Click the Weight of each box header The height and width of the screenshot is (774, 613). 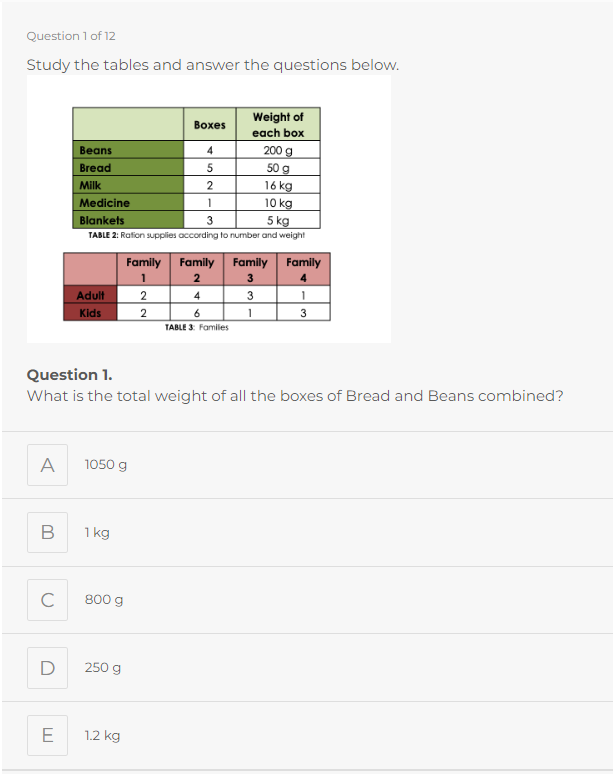coord(278,124)
